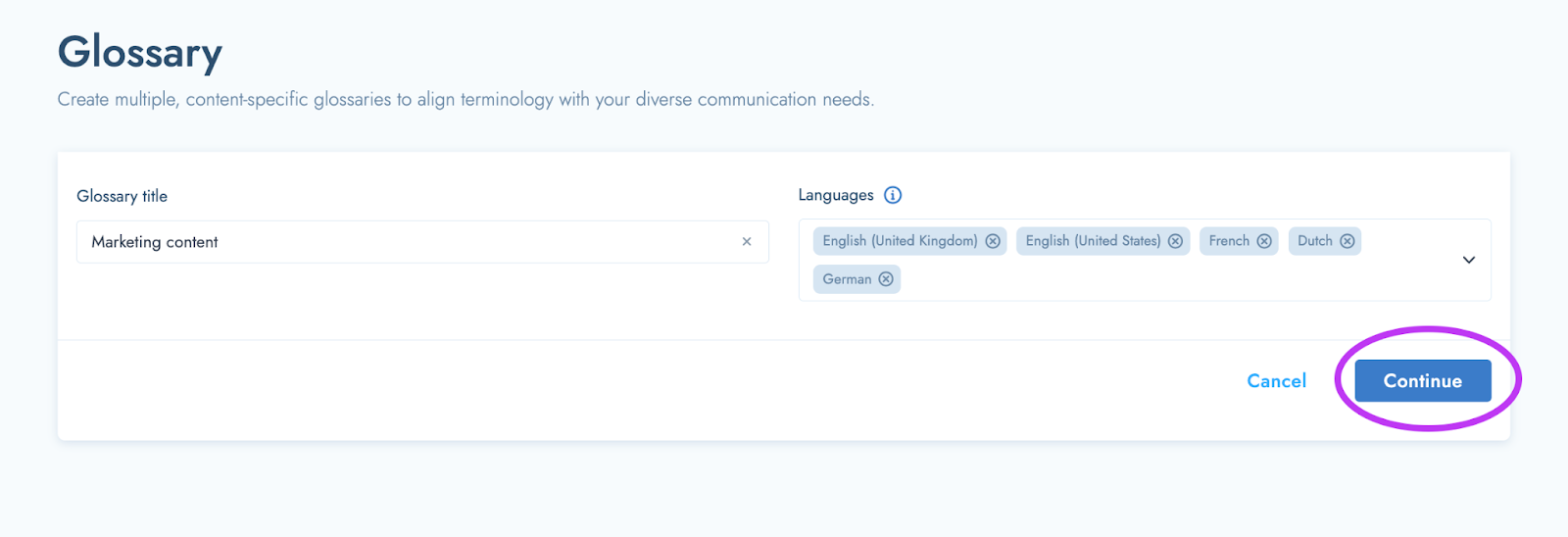Cancel glossary creation

(x=1276, y=381)
